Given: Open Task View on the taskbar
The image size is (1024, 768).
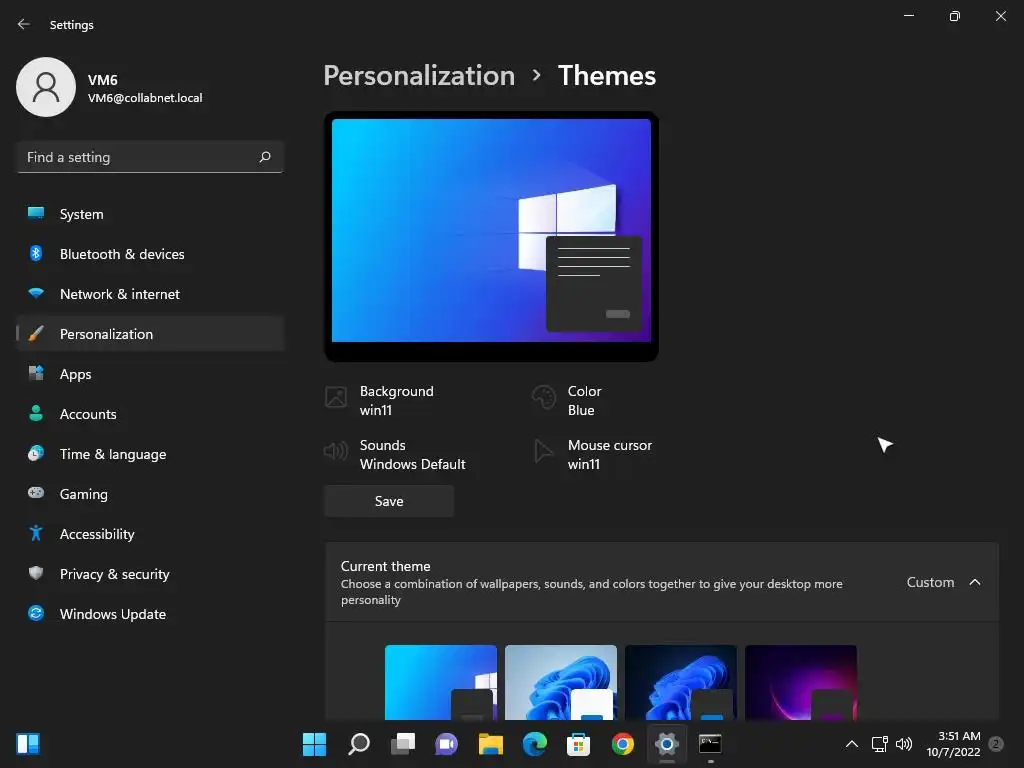Looking at the screenshot, I should click(402, 744).
